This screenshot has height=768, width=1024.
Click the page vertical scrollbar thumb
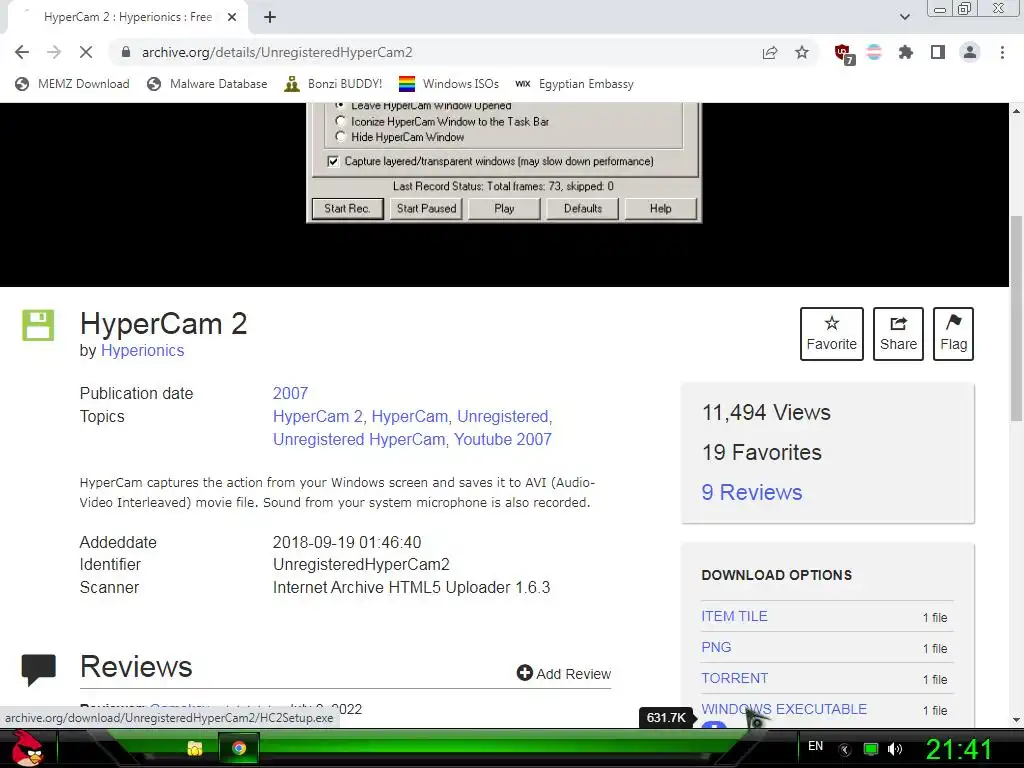pyautogui.click(x=1016, y=319)
